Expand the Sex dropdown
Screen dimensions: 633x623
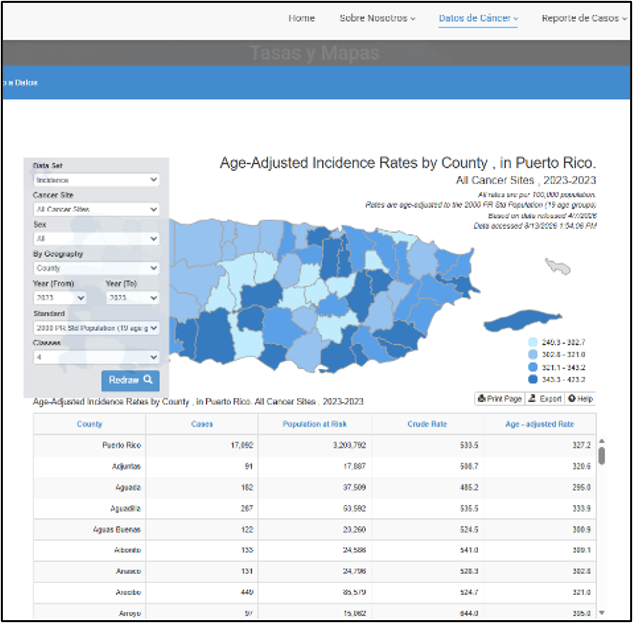coord(96,239)
